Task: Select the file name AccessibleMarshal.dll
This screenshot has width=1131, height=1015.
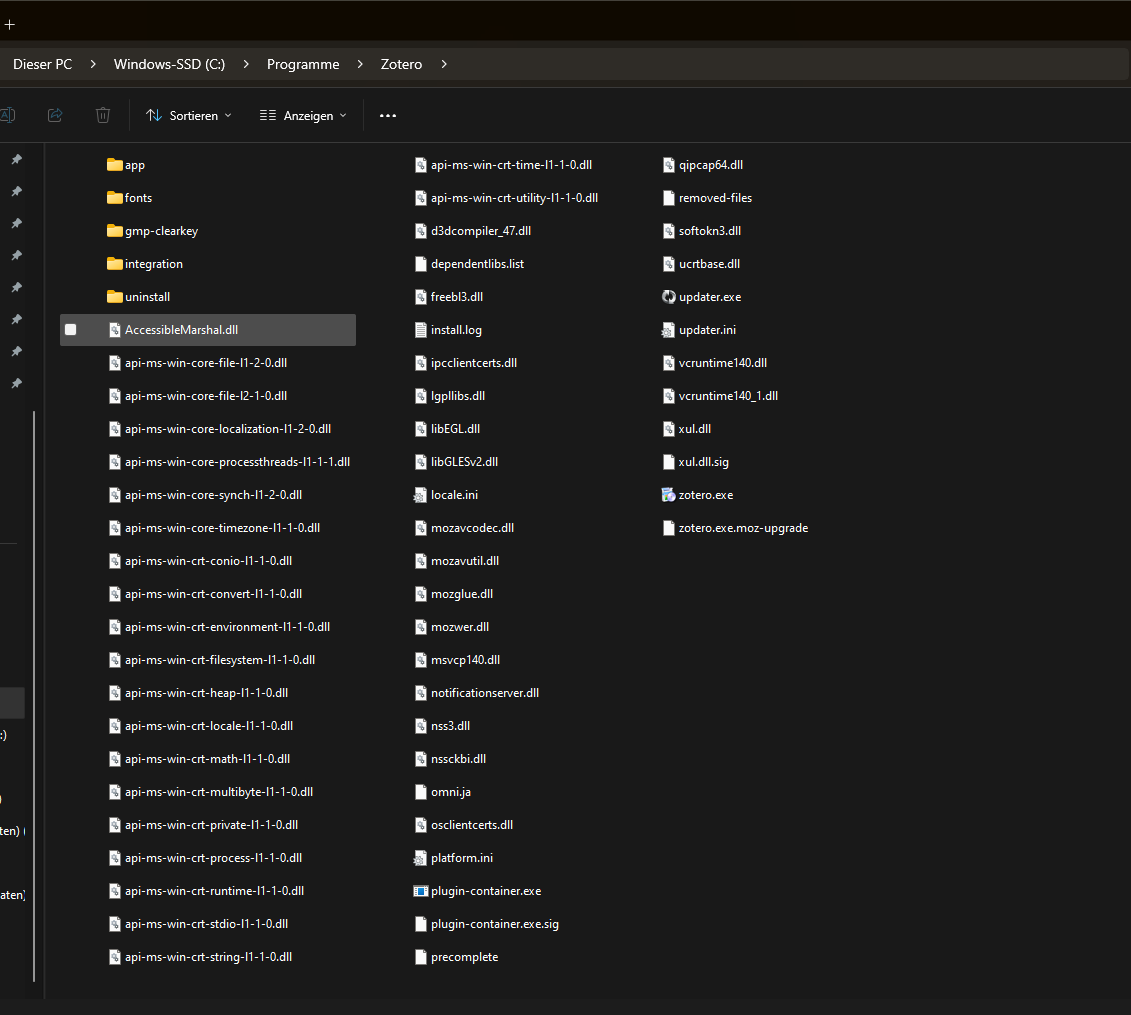Action: click(181, 330)
